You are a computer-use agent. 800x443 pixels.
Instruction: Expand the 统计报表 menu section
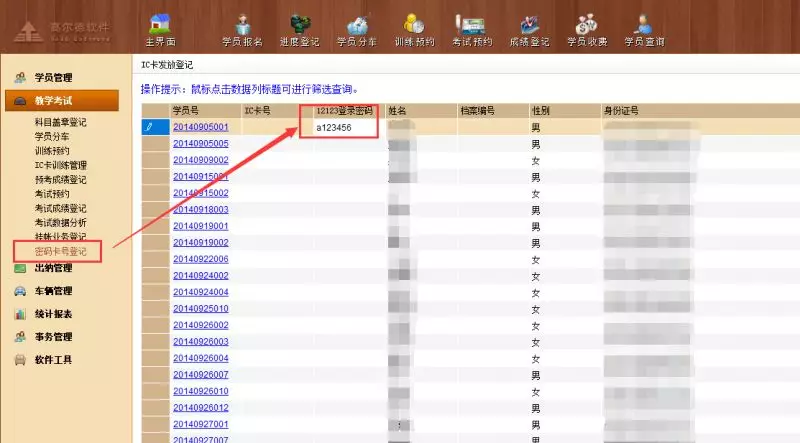point(54,314)
